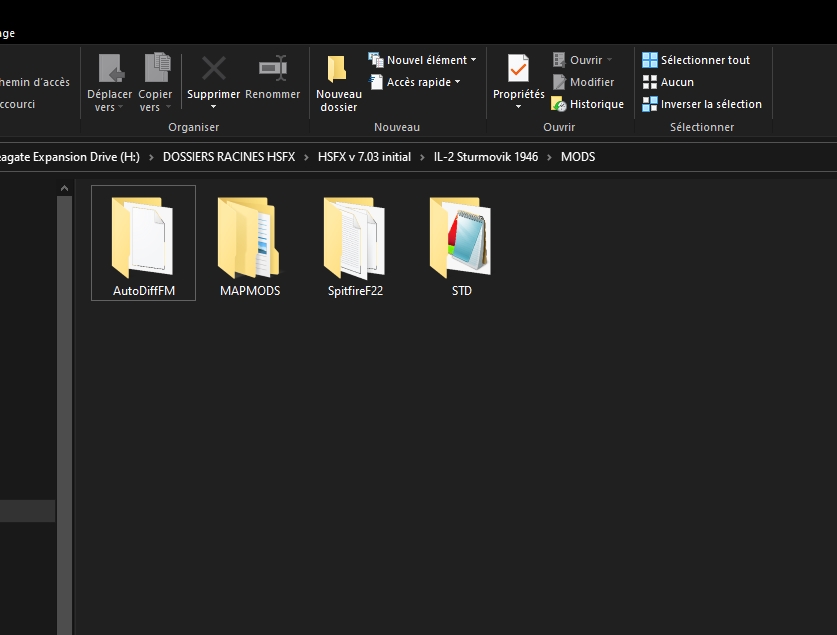
Task: Expand the Copier vers dropdown arrow
Action: tap(168, 107)
